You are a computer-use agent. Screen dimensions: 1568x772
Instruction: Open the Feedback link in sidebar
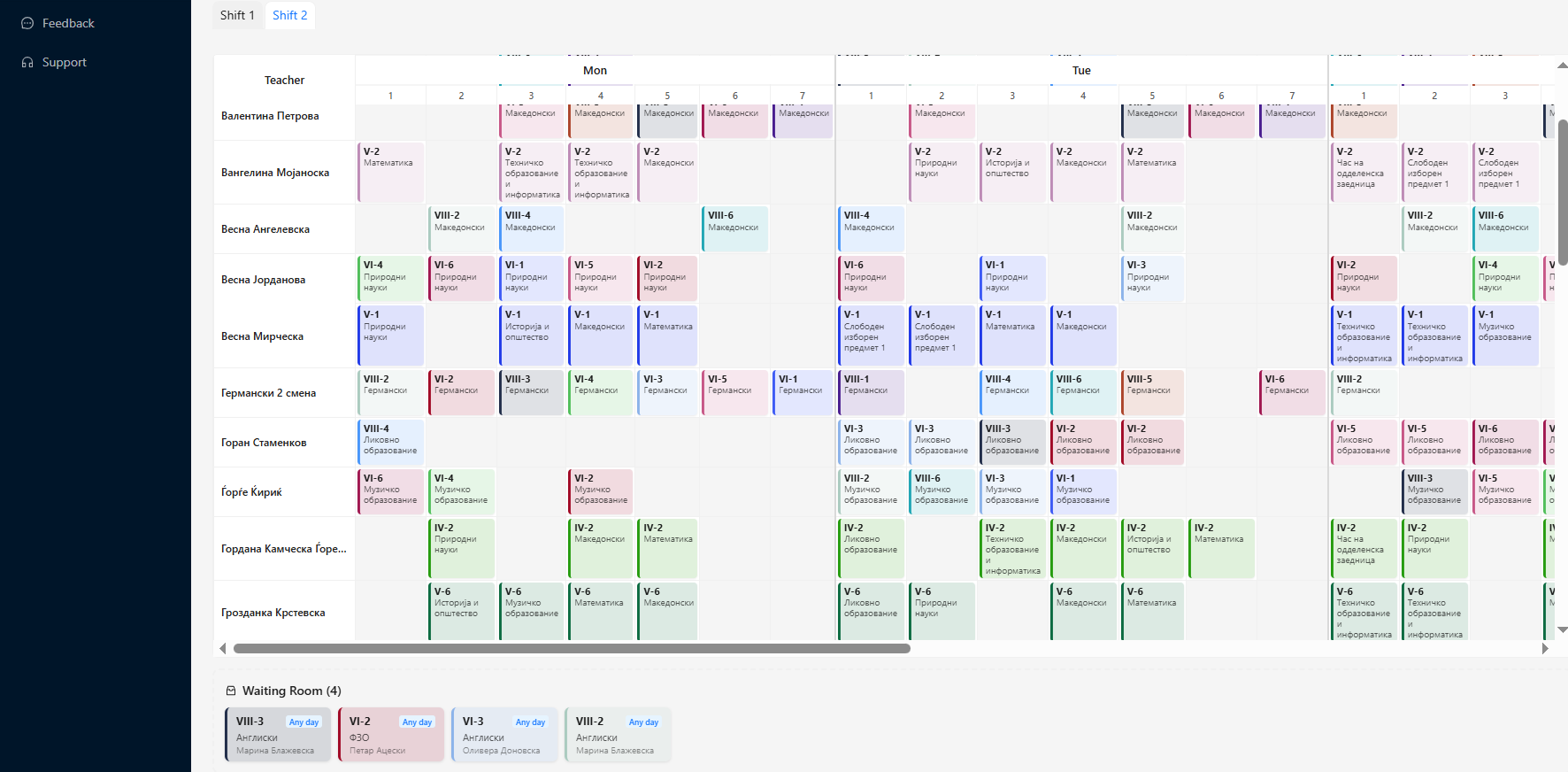(68, 23)
